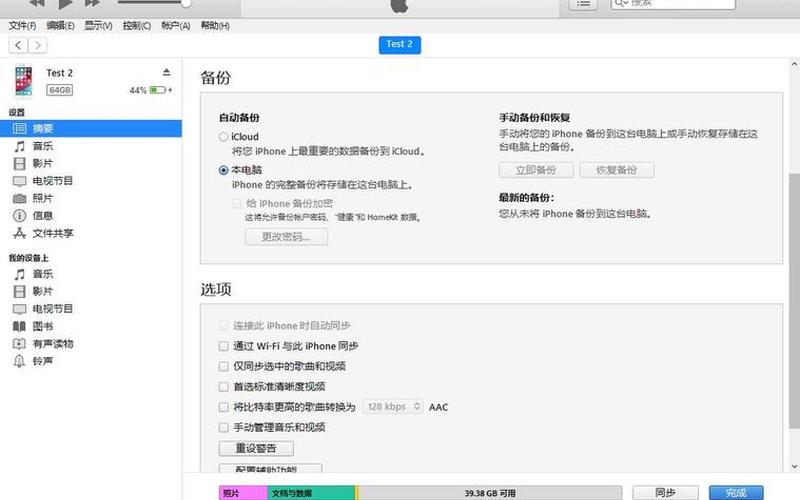Click the search input field
Image resolution: width=800 pixels, height=500 pixels.
coord(673,4)
